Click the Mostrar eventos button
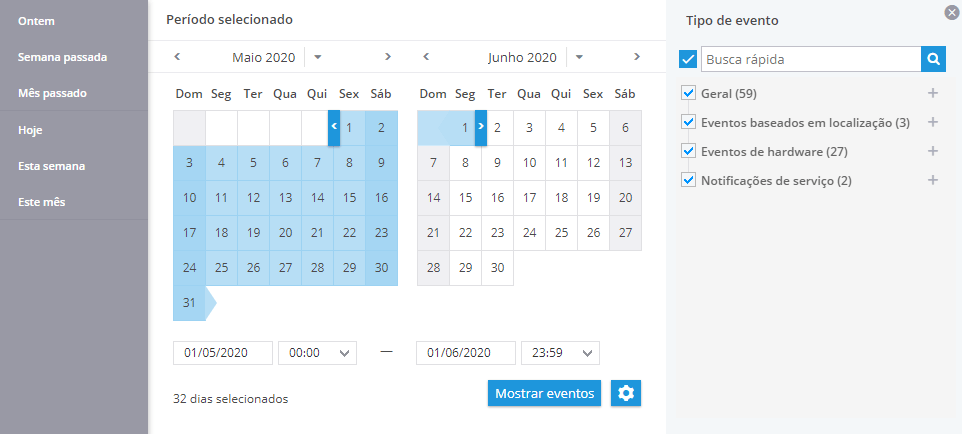This screenshot has width=962, height=434. pos(544,393)
